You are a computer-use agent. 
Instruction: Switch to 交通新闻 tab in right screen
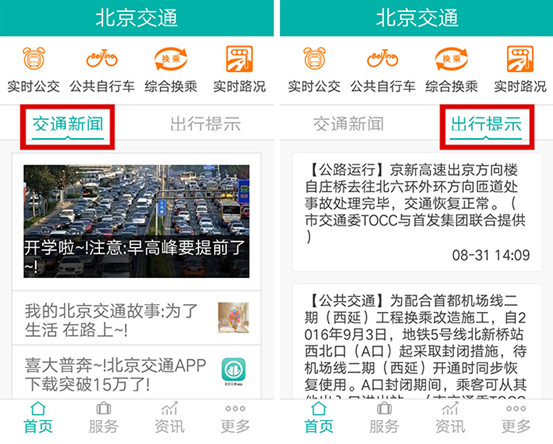(x=348, y=124)
